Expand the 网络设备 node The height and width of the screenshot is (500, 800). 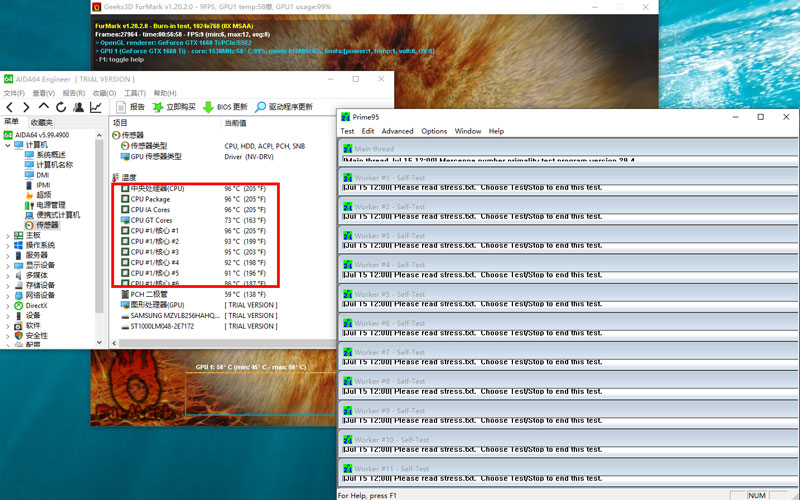8,295
